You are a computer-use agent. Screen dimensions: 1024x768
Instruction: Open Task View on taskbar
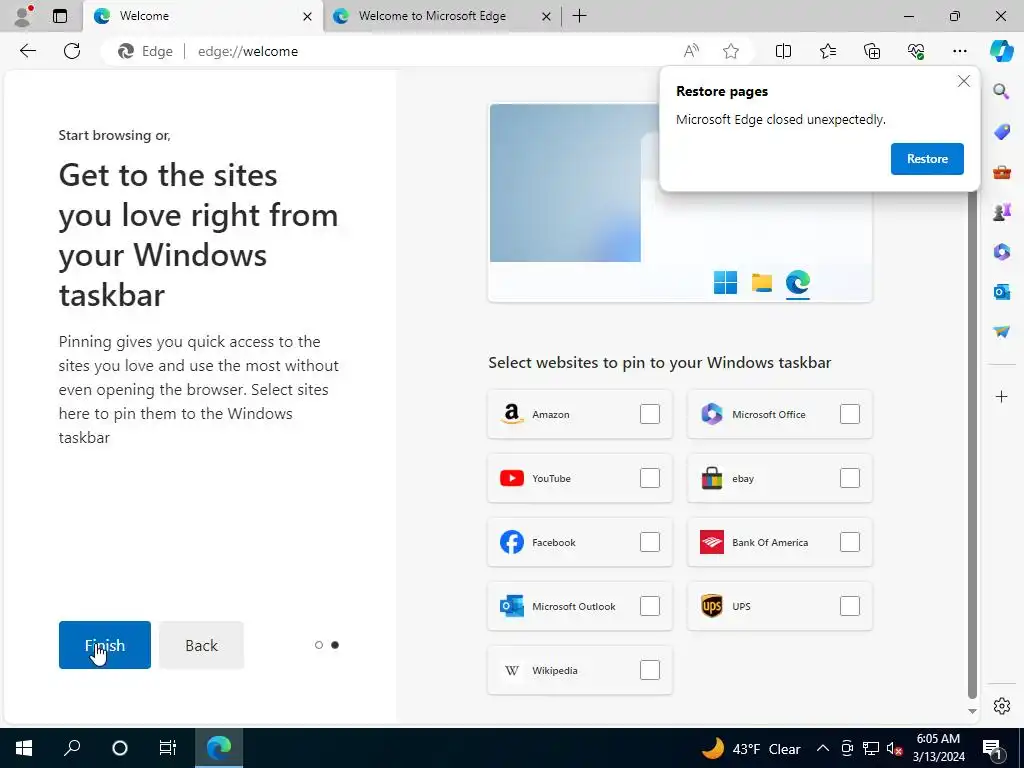(x=168, y=748)
